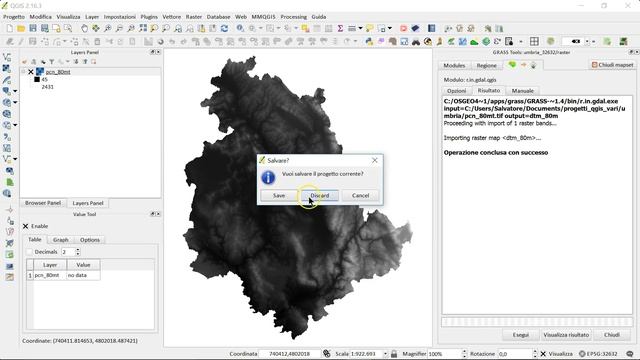Click the red plugin icon in toolbar
640x360 pixels.
[x=404, y=28]
